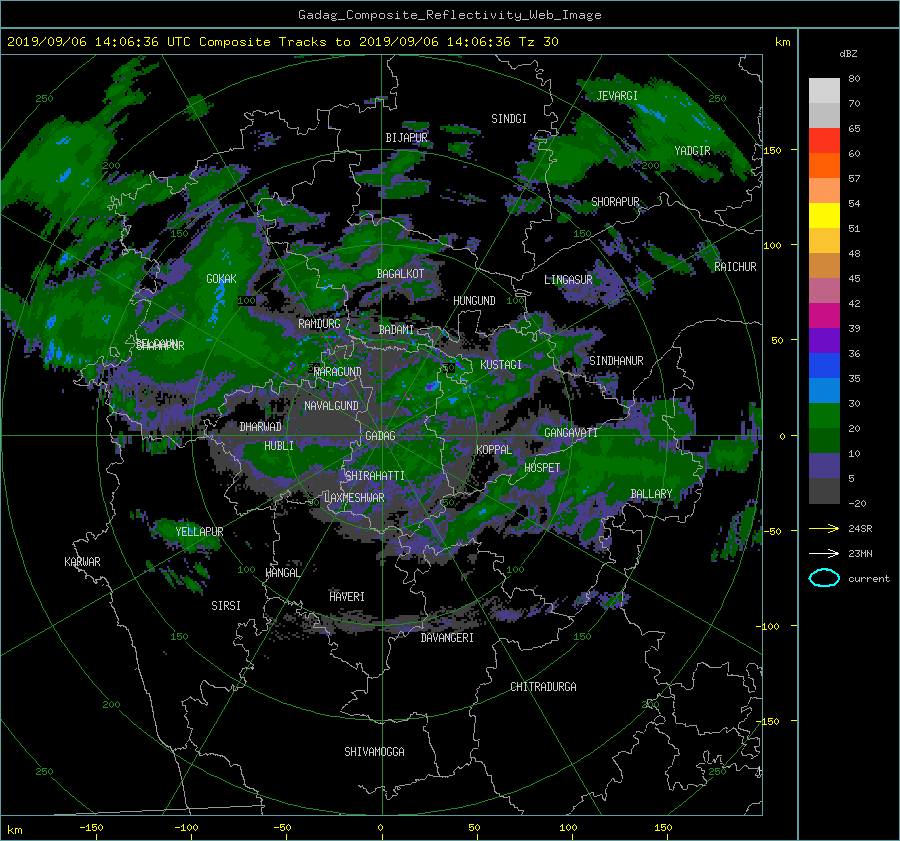Select the JEVARGI city label

(617, 96)
